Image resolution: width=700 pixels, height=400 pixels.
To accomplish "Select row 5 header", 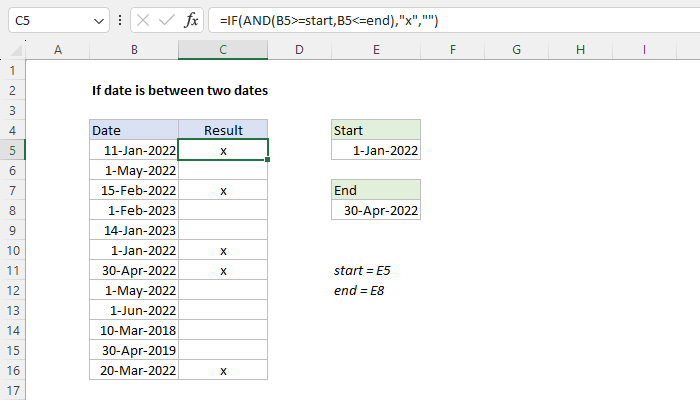I will (x=12, y=150).
